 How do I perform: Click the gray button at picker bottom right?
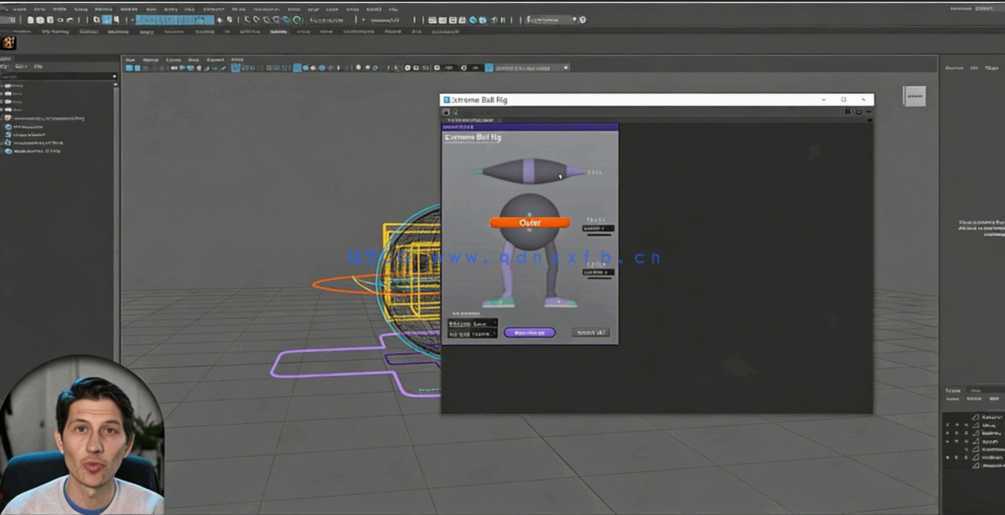tap(592, 332)
